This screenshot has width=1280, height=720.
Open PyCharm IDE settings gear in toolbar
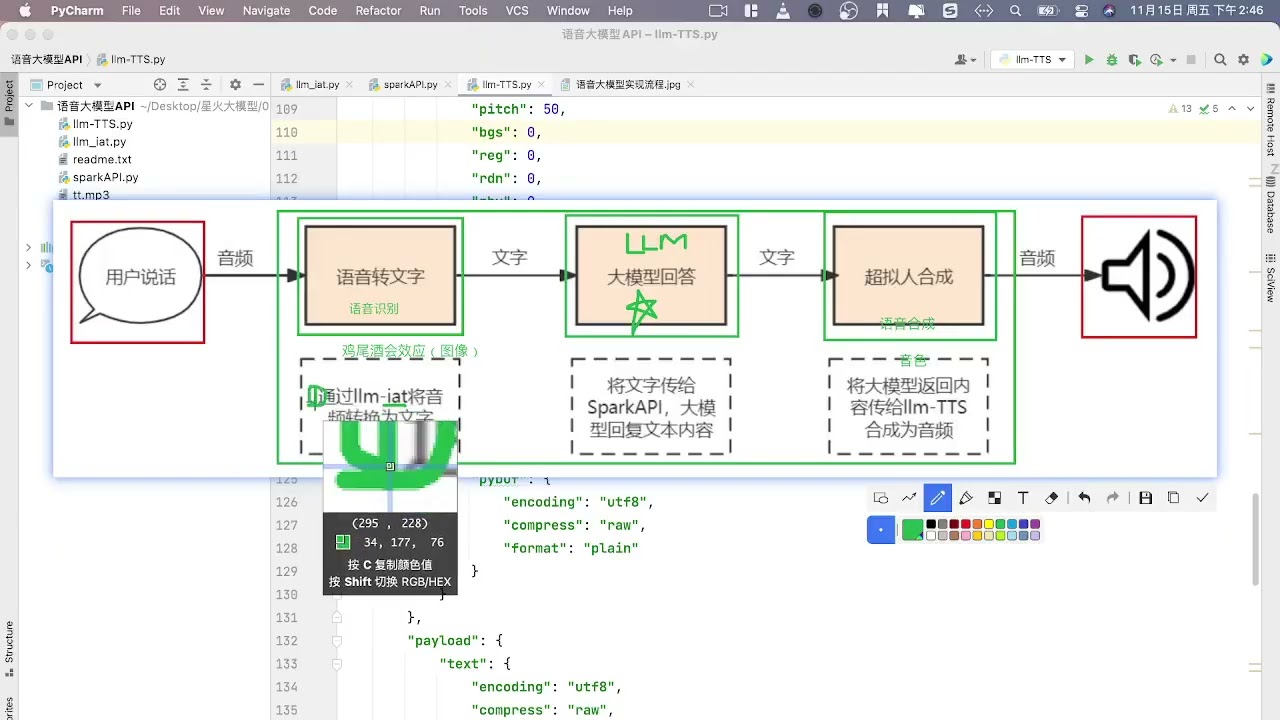coord(1245,60)
